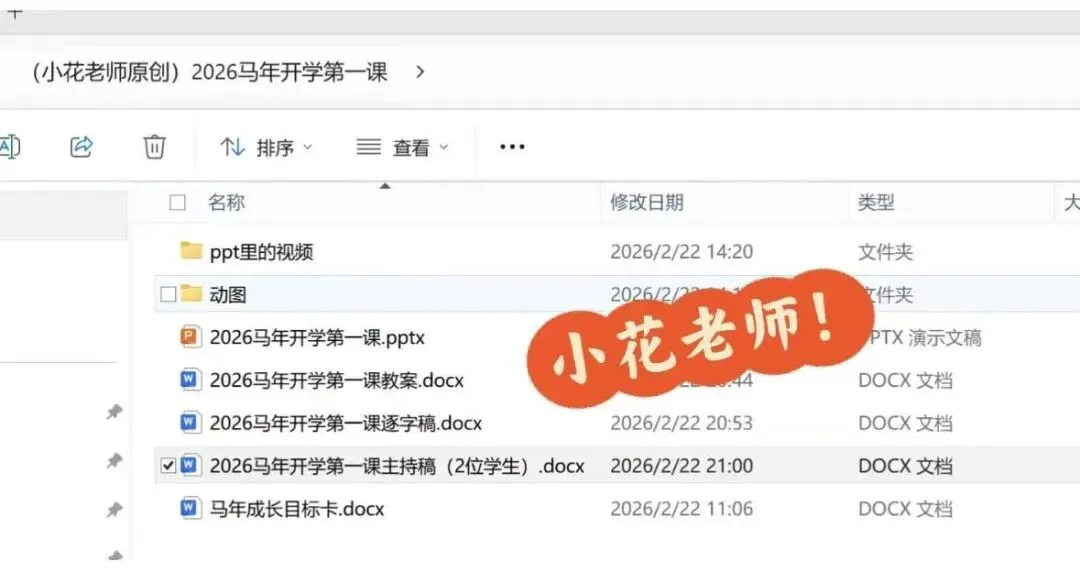Select the PowerPoint icon of 2026马年开学第一课.pptx
The image size is (1080, 583).
190,337
